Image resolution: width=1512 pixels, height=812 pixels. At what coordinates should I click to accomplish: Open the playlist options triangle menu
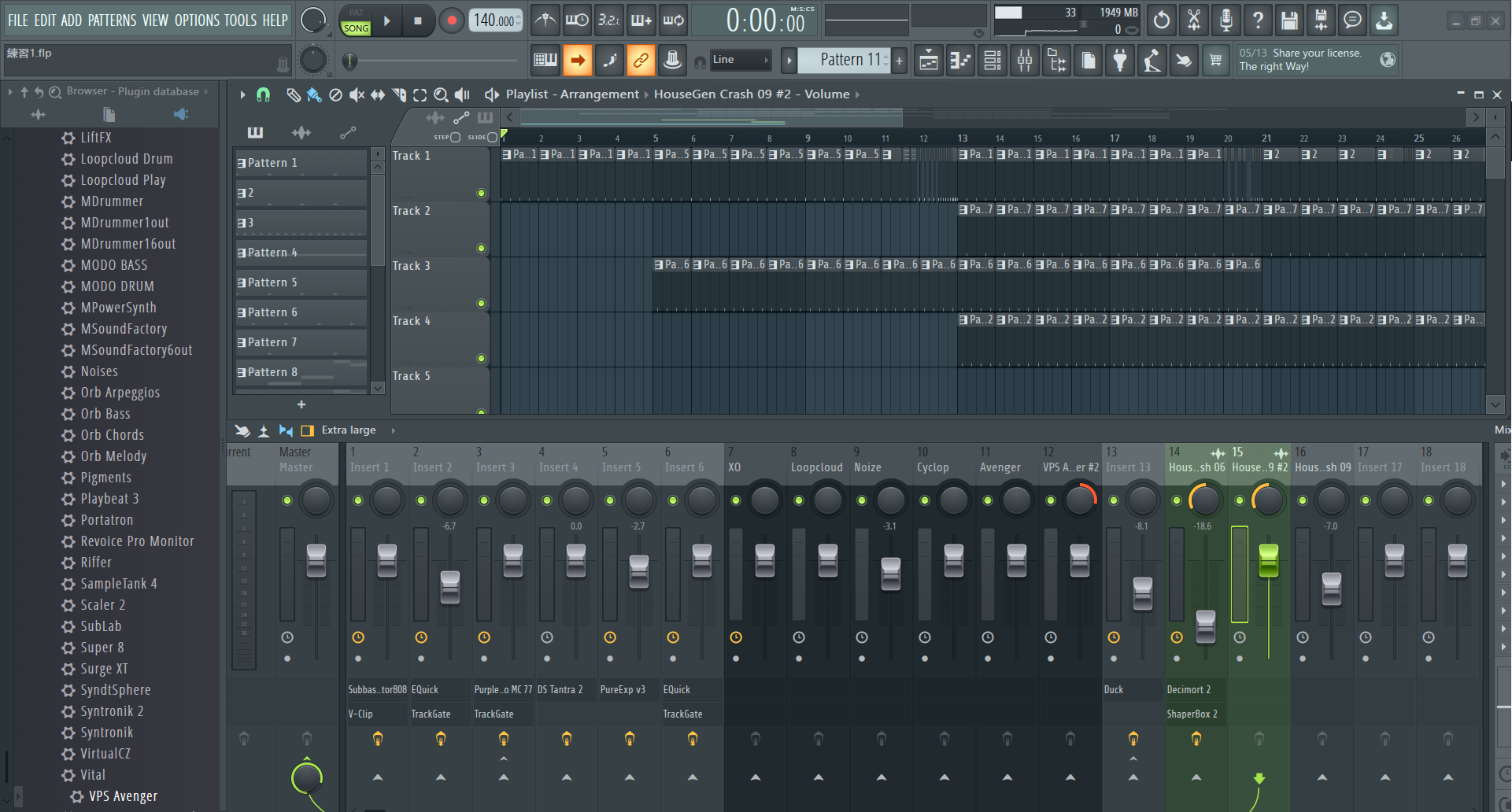(242, 94)
